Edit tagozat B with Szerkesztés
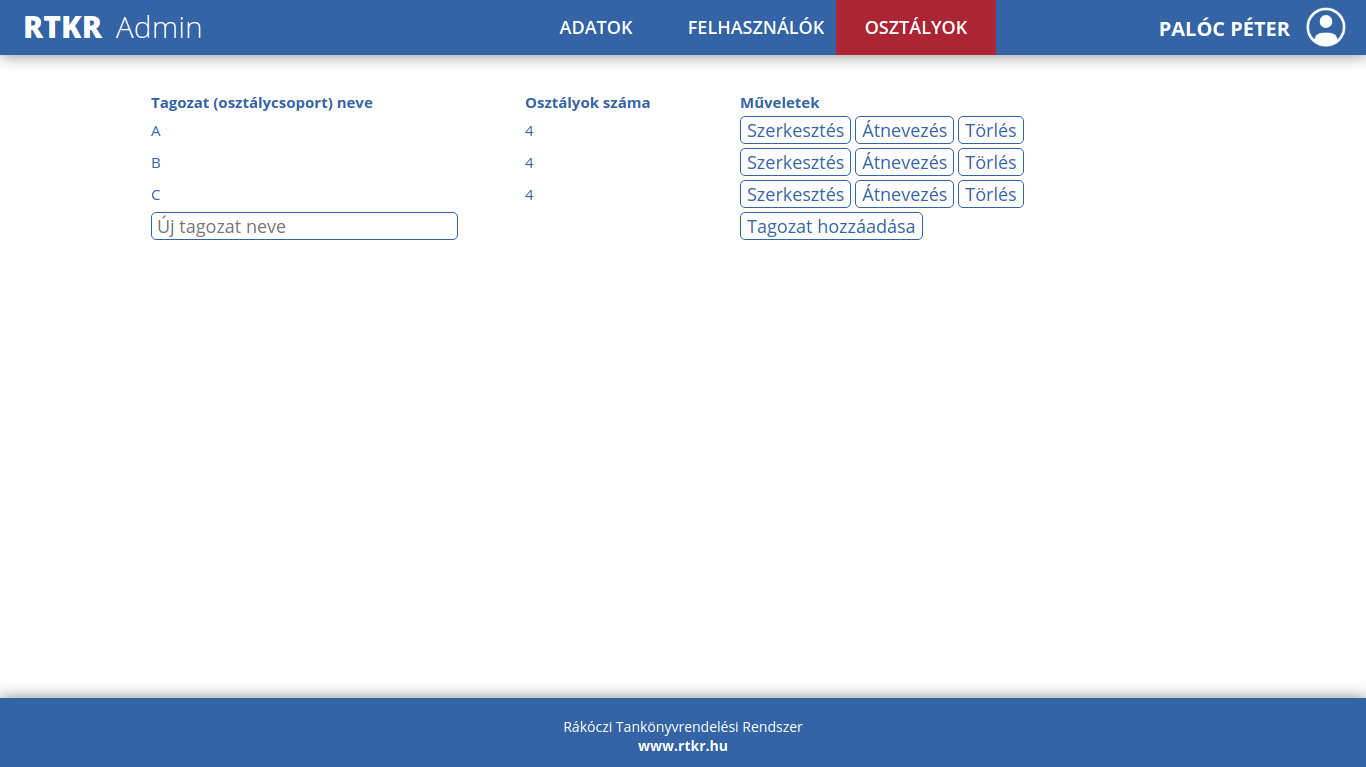The height and width of the screenshot is (767, 1366). pos(795,162)
